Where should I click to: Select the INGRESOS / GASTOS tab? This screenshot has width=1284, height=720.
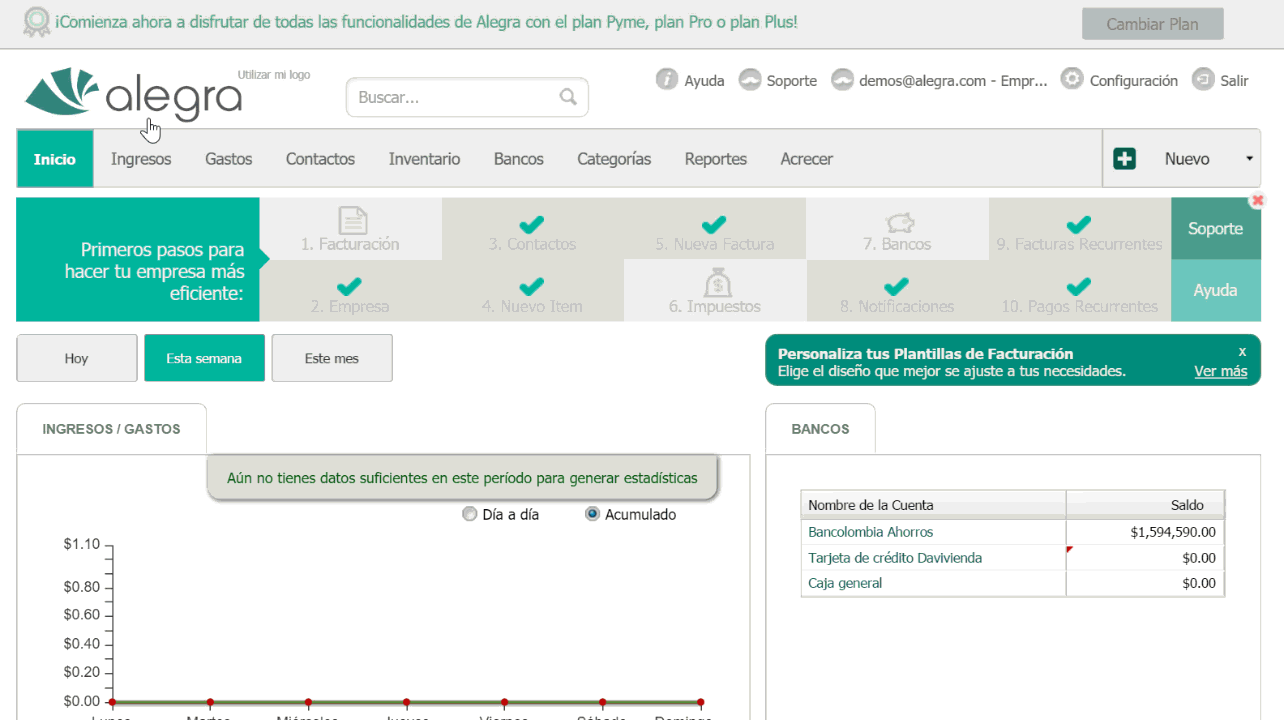112,429
